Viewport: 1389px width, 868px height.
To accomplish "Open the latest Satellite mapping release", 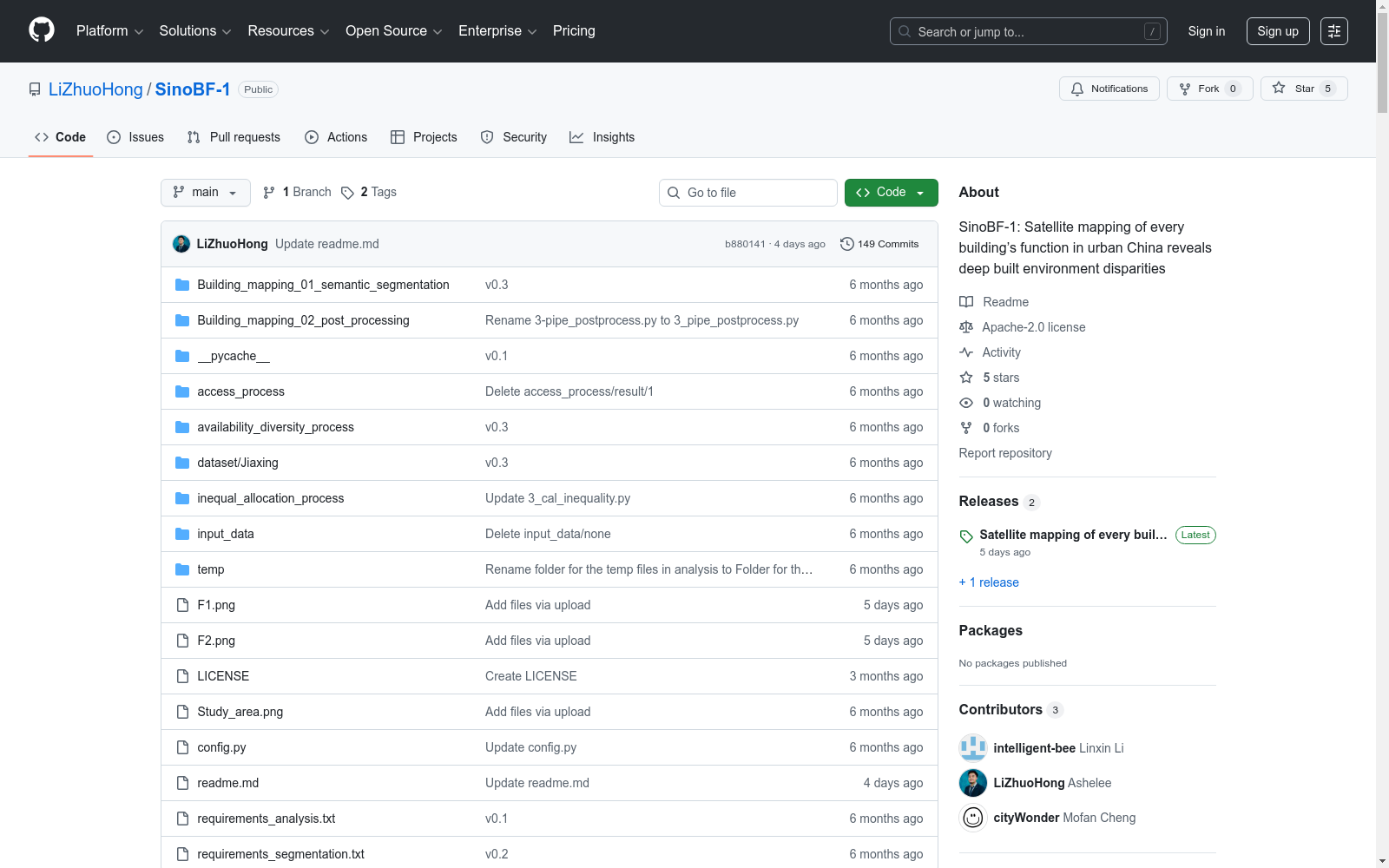I will coord(1073,535).
